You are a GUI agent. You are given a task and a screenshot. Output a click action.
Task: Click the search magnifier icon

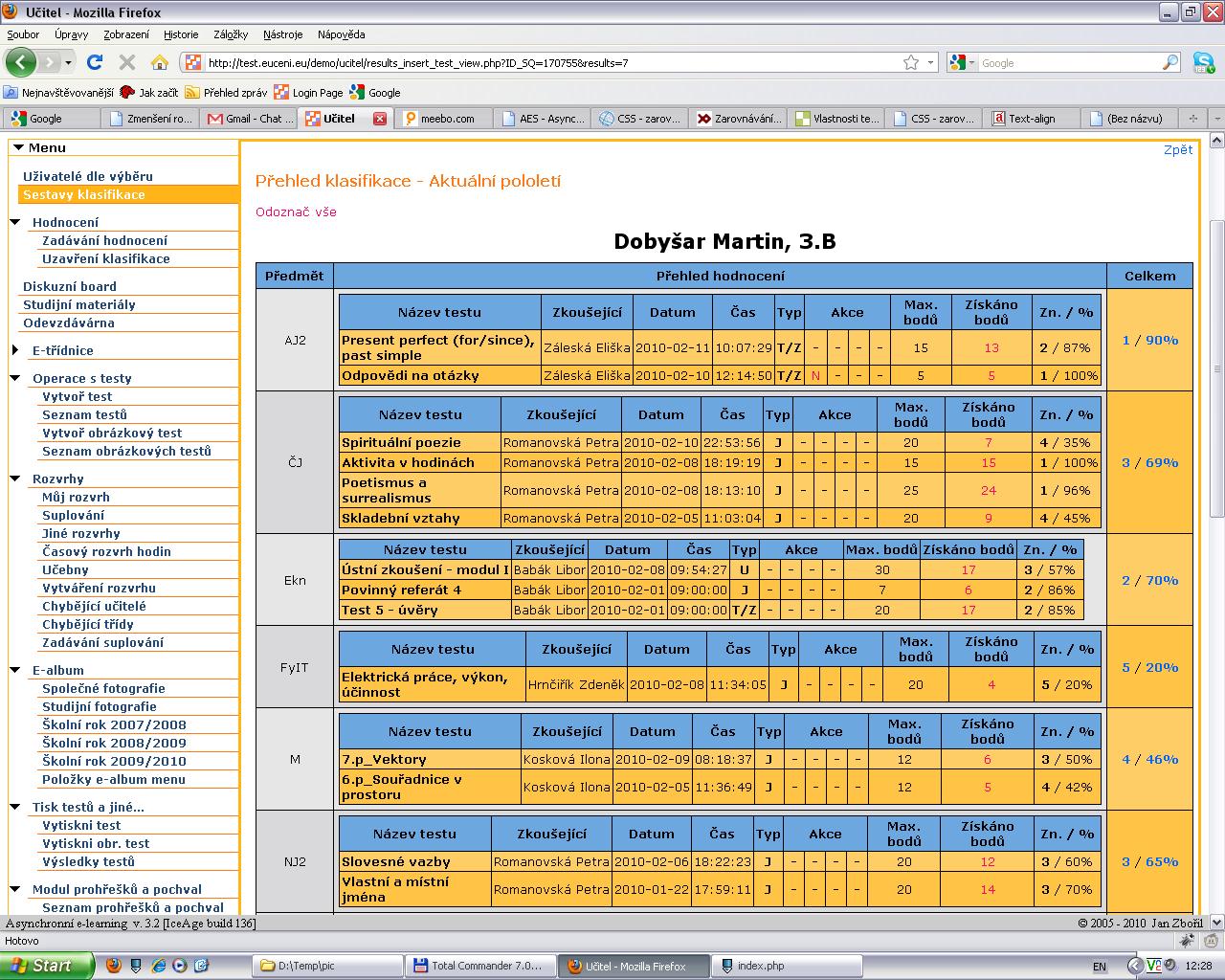coord(1170,62)
